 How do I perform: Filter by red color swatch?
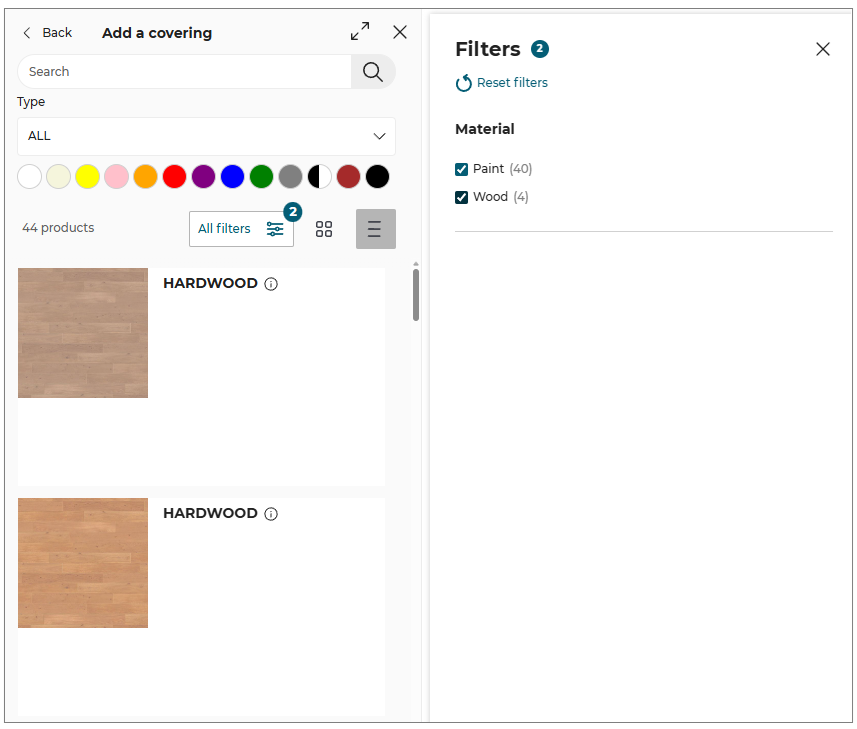pyautogui.click(x=174, y=177)
